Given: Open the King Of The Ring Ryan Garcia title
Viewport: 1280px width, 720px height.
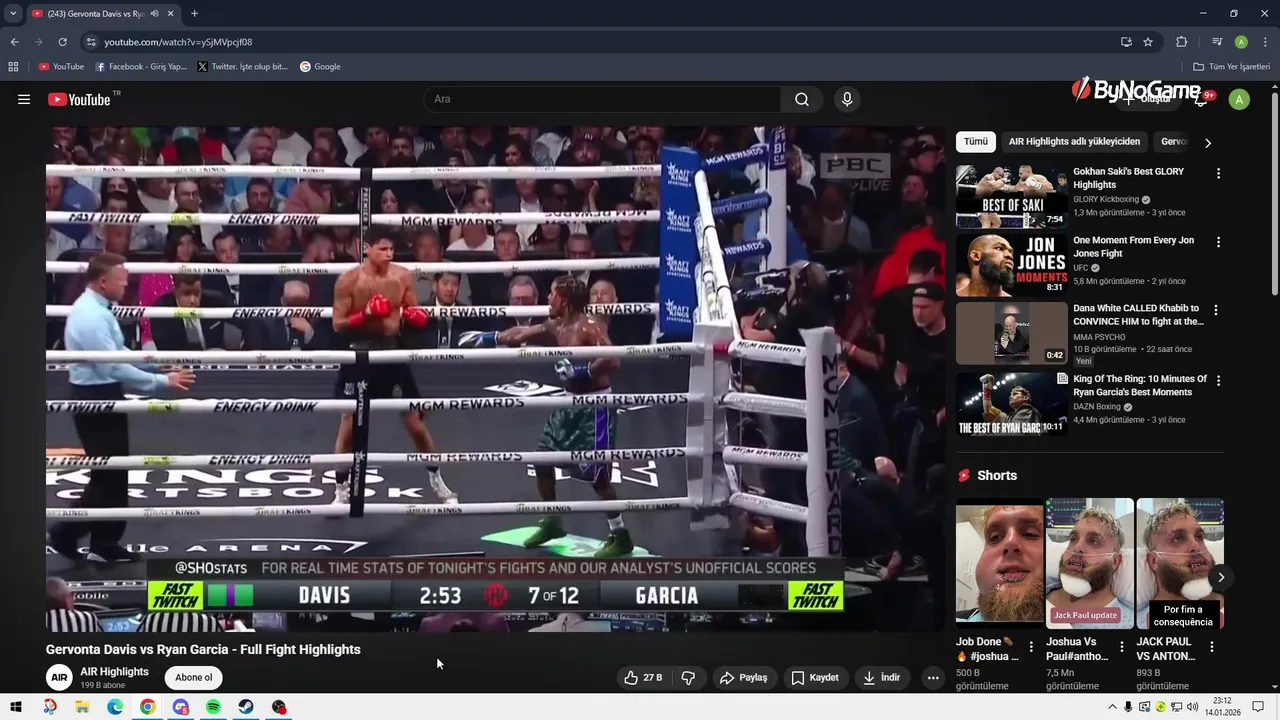Looking at the screenshot, I should pyautogui.click(x=1139, y=386).
